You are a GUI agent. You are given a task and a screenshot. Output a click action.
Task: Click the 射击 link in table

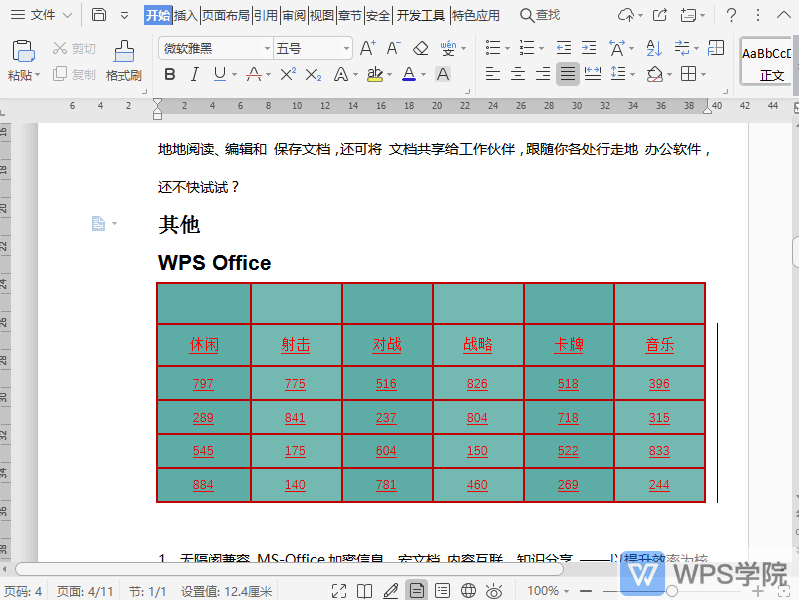click(x=296, y=345)
